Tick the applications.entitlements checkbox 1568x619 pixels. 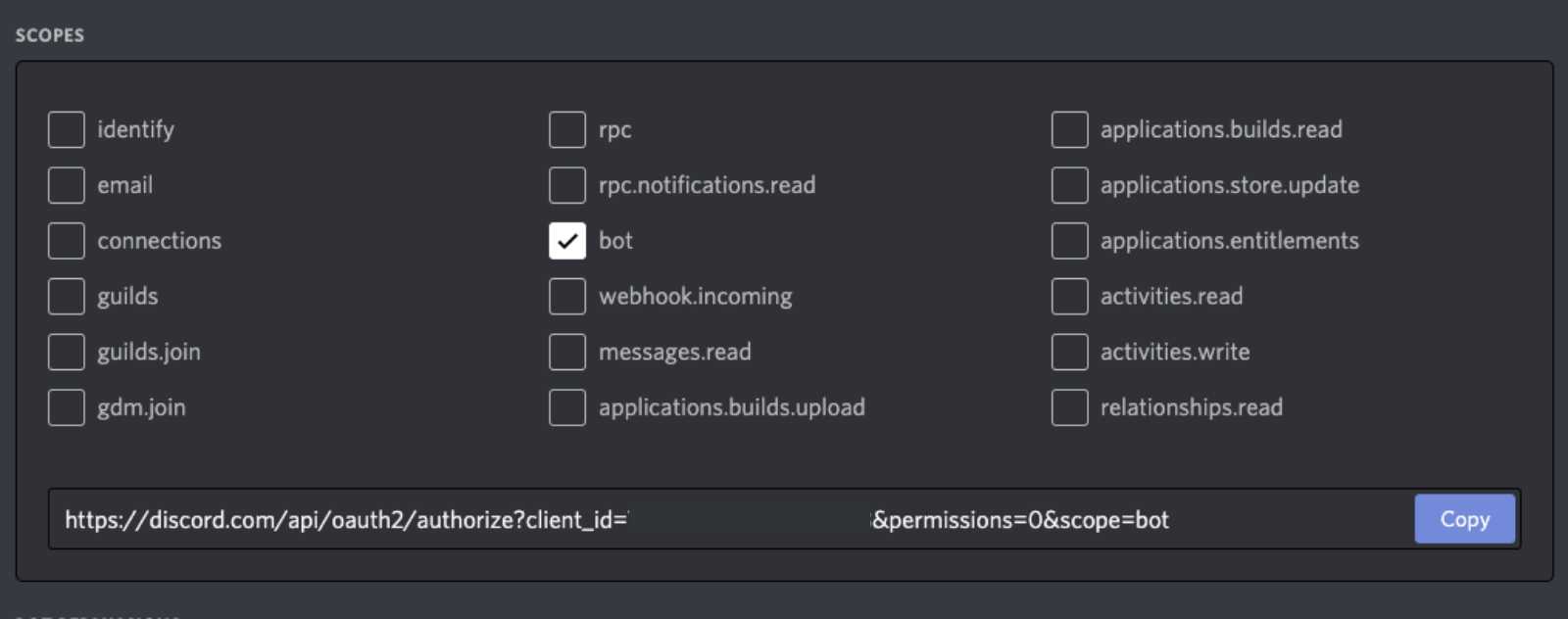coord(1069,241)
